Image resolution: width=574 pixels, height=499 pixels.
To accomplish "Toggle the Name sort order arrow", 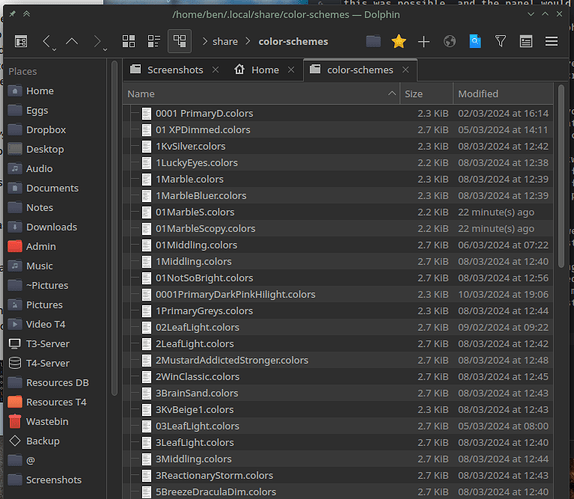I will tap(392, 93).
